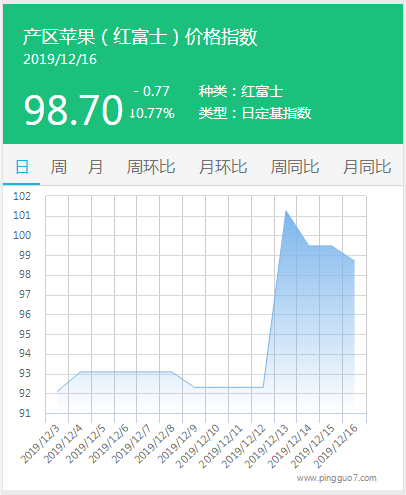Screen dimensions: 406x495
Task: Click the y-axis label 102
Action: [22, 196]
